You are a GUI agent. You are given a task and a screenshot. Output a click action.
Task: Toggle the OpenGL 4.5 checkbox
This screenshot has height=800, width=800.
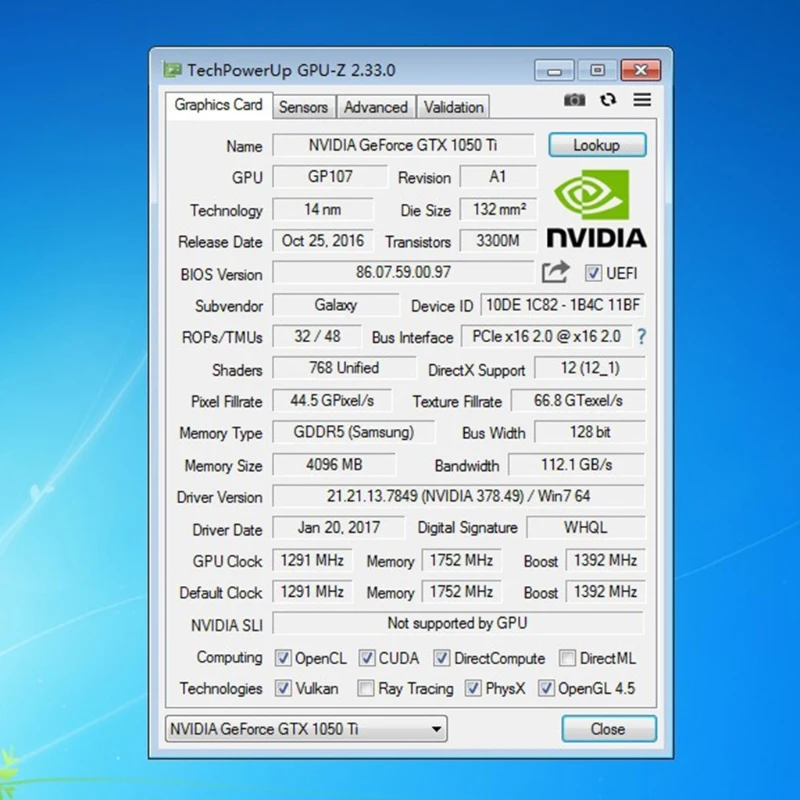(x=546, y=688)
